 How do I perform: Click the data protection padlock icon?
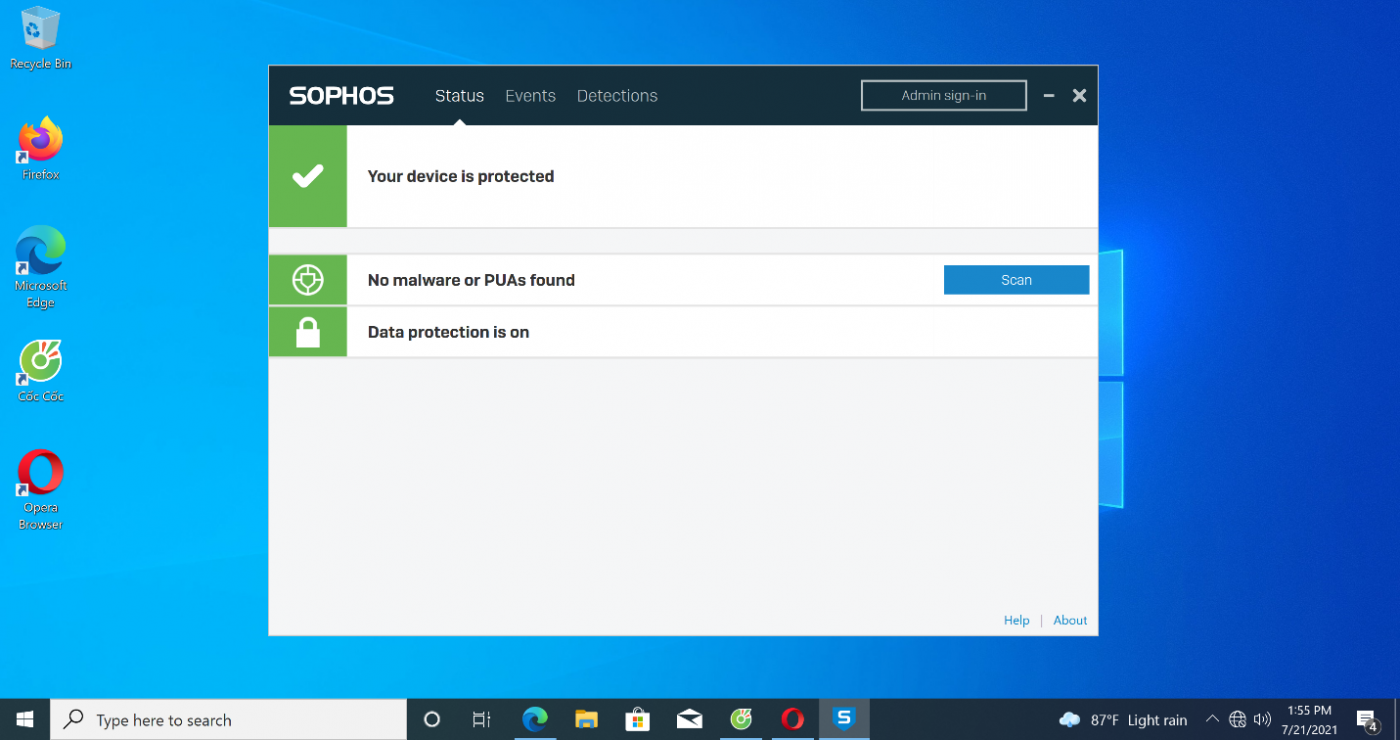[308, 332]
